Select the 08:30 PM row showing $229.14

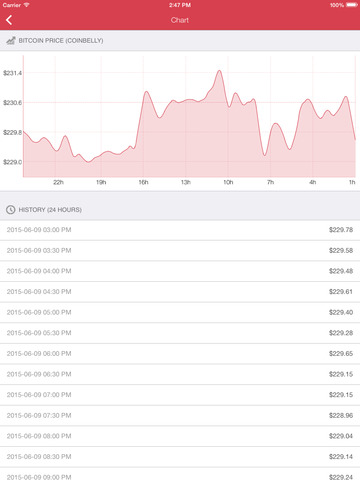point(180,457)
